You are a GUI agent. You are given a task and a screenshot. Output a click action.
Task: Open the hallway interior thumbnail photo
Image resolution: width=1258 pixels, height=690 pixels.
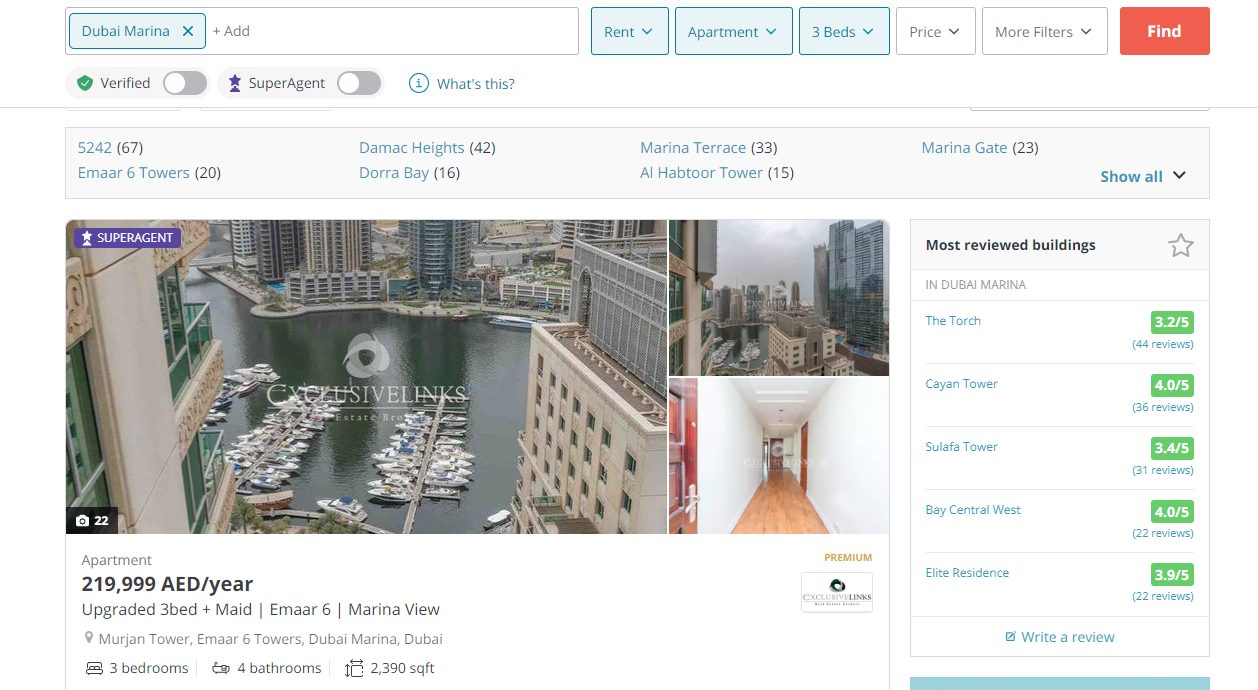779,456
